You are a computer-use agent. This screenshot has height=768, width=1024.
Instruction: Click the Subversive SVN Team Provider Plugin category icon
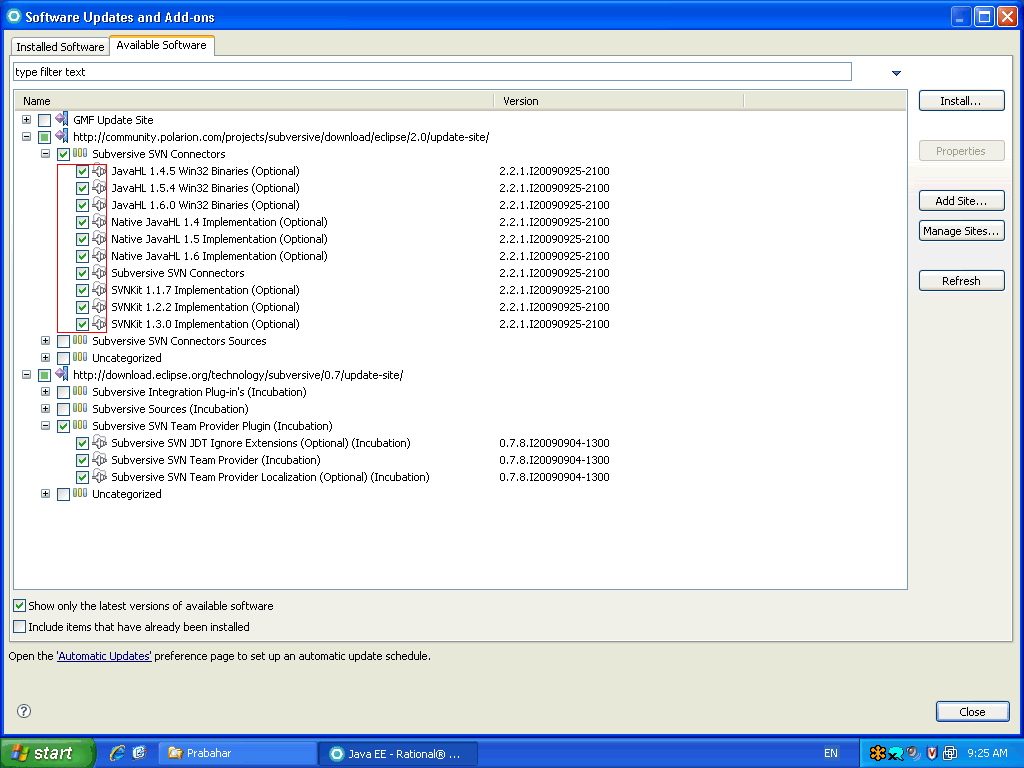[x=80, y=425]
